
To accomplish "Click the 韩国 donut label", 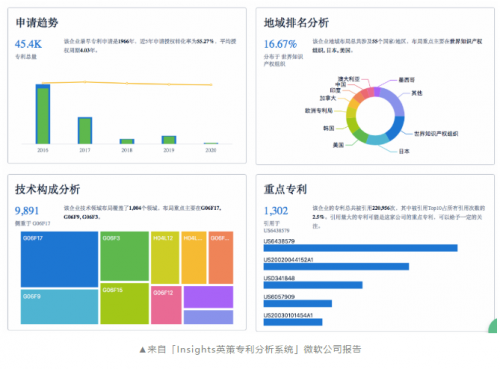I will click(329, 128).
